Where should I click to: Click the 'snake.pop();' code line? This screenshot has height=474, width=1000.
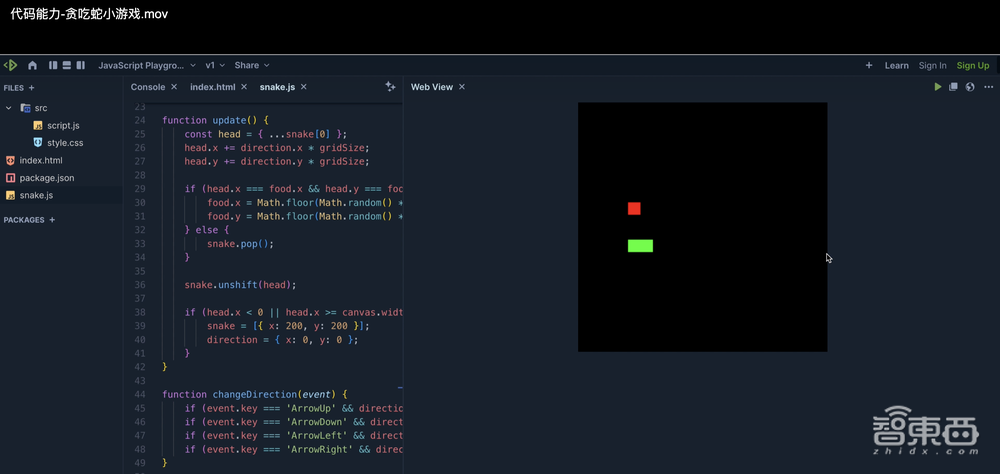coord(240,243)
